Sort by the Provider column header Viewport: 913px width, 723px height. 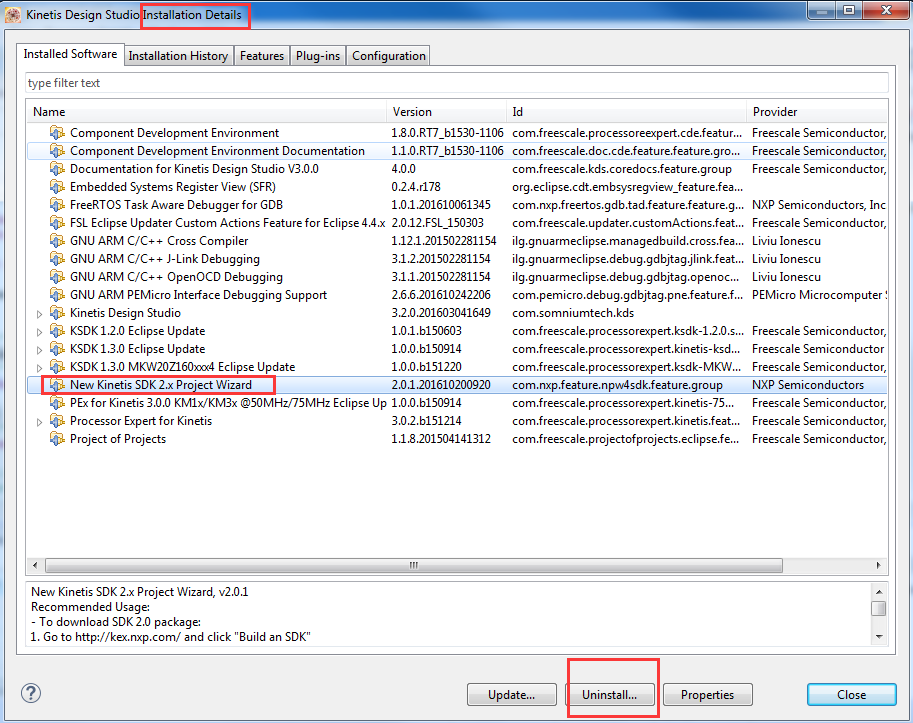[817, 112]
